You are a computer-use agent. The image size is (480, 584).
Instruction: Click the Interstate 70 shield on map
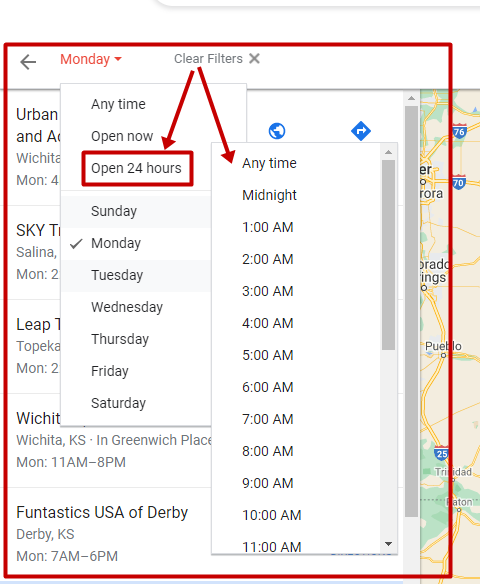[x=459, y=182]
